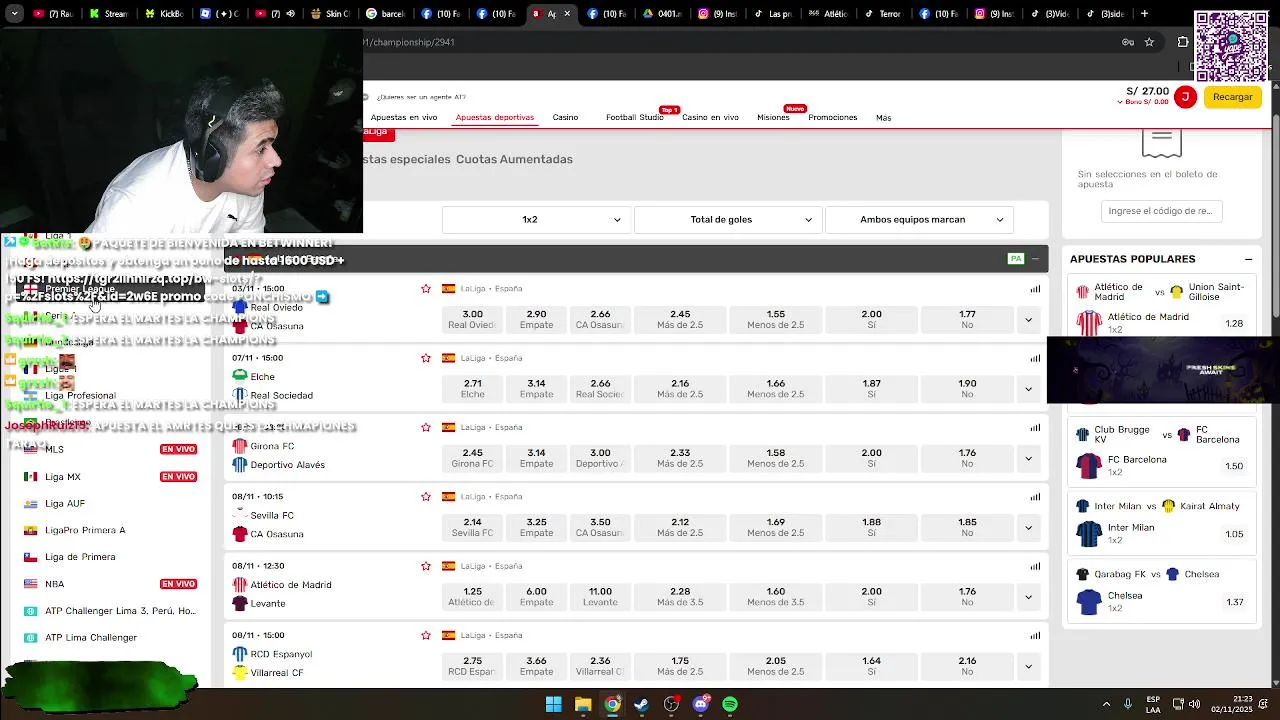Image resolution: width=1280 pixels, height=720 pixels.
Task: Favorite the Real Oviedo vs CA Osasuna match star
Action: pyautogui.click(x=426, y=288)
